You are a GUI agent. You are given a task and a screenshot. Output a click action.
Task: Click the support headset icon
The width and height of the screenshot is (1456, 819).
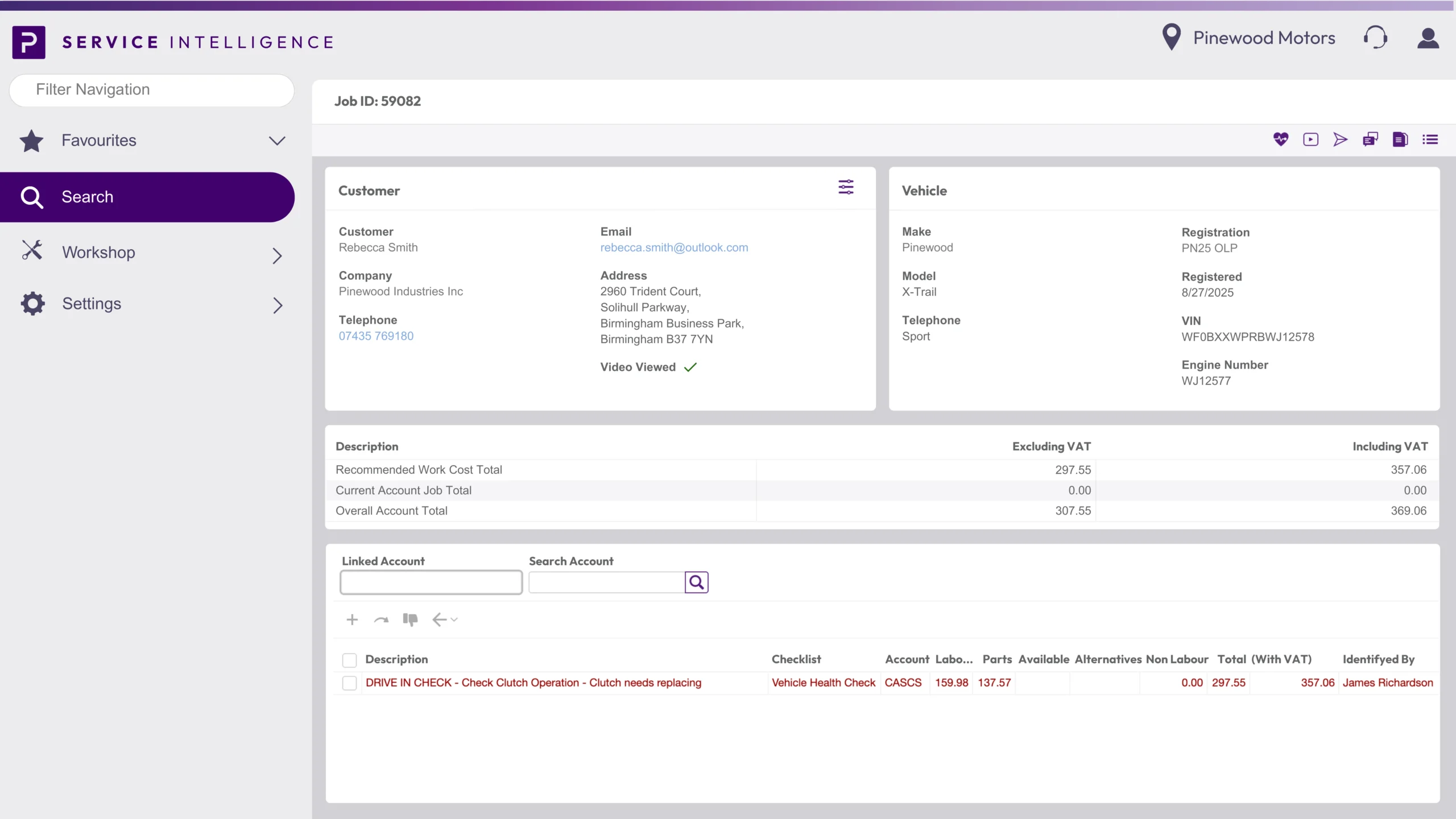point(1375,38)
